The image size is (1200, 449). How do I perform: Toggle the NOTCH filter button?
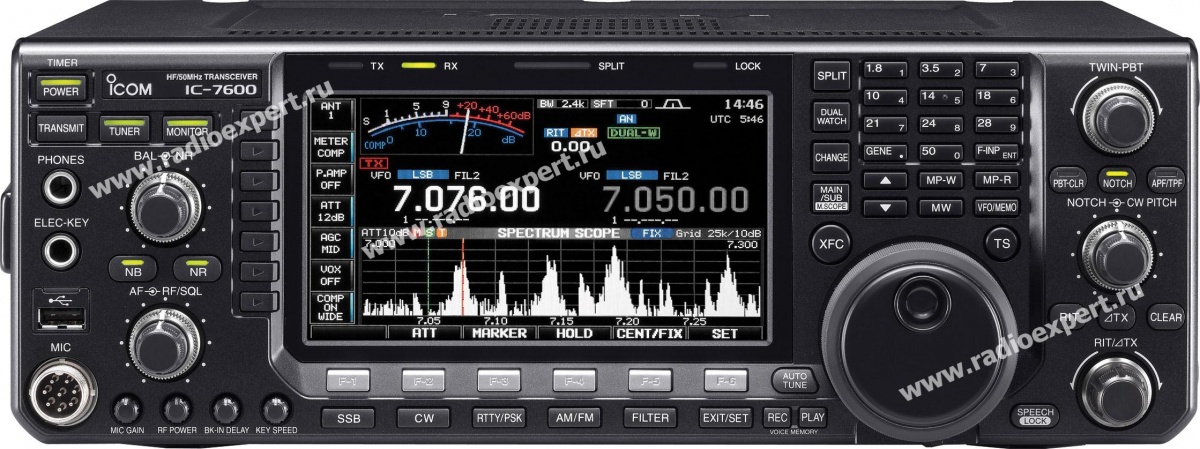(x=1117, y=184)
